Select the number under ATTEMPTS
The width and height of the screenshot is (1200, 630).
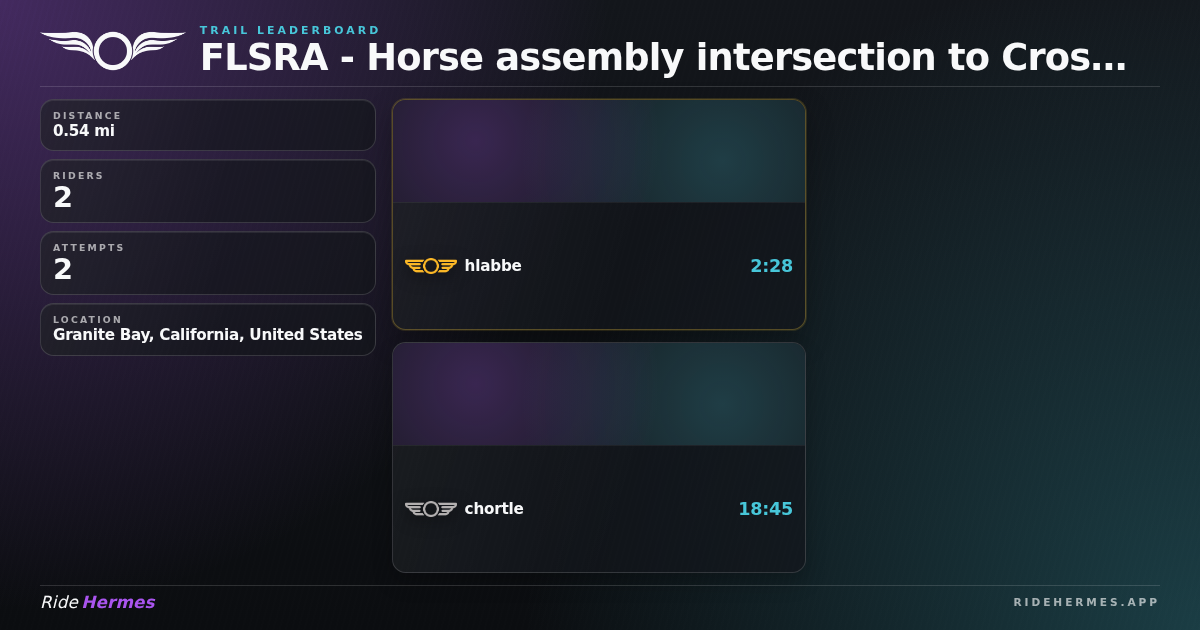[63, 270]
